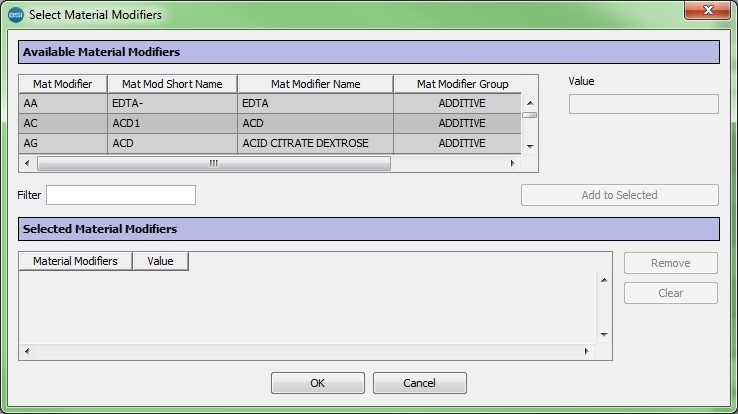Click the Add to Selected button

pos(619,195)
